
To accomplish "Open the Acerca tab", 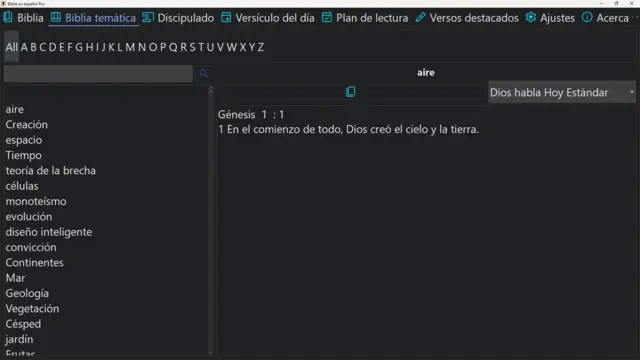I will pos(605,18).
